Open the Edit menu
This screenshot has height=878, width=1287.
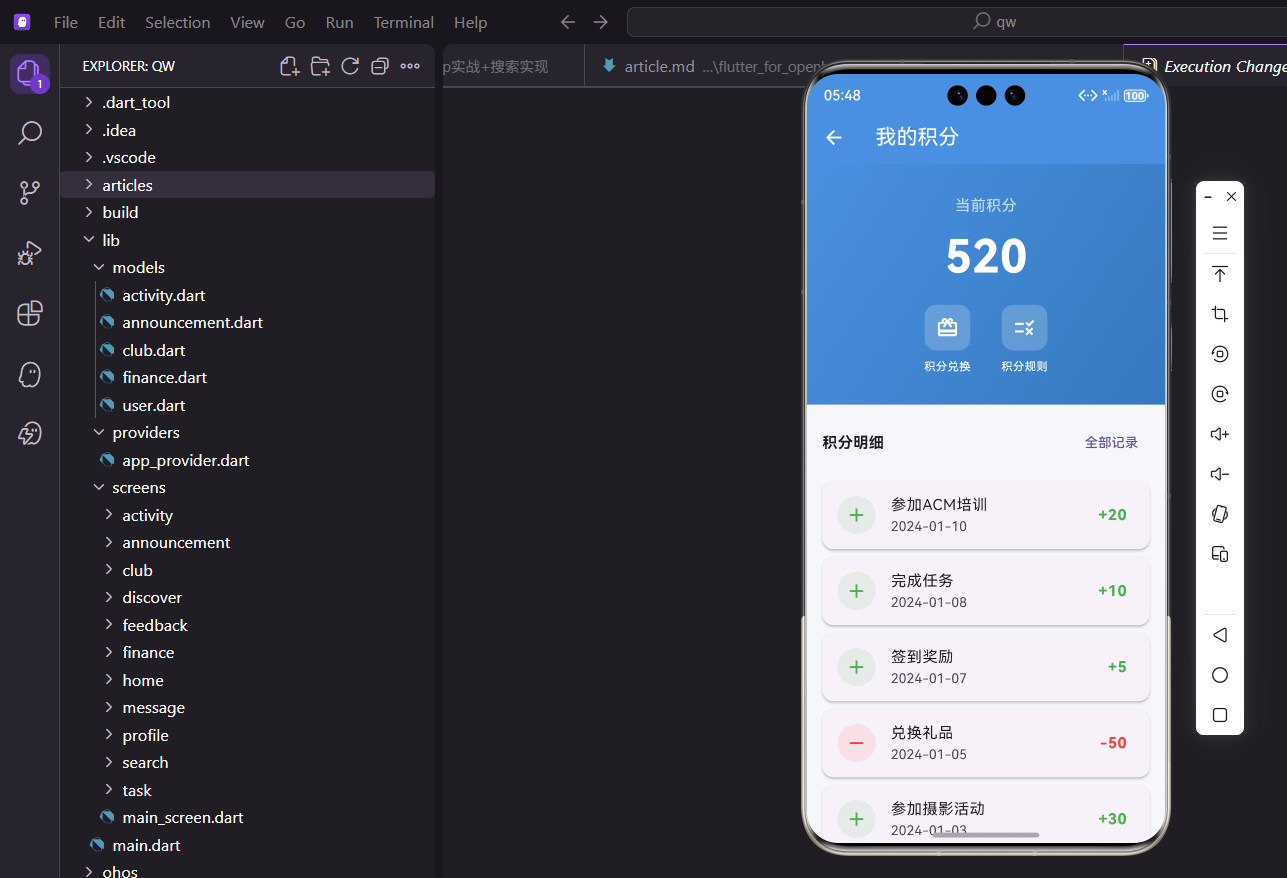coord(112,22)
